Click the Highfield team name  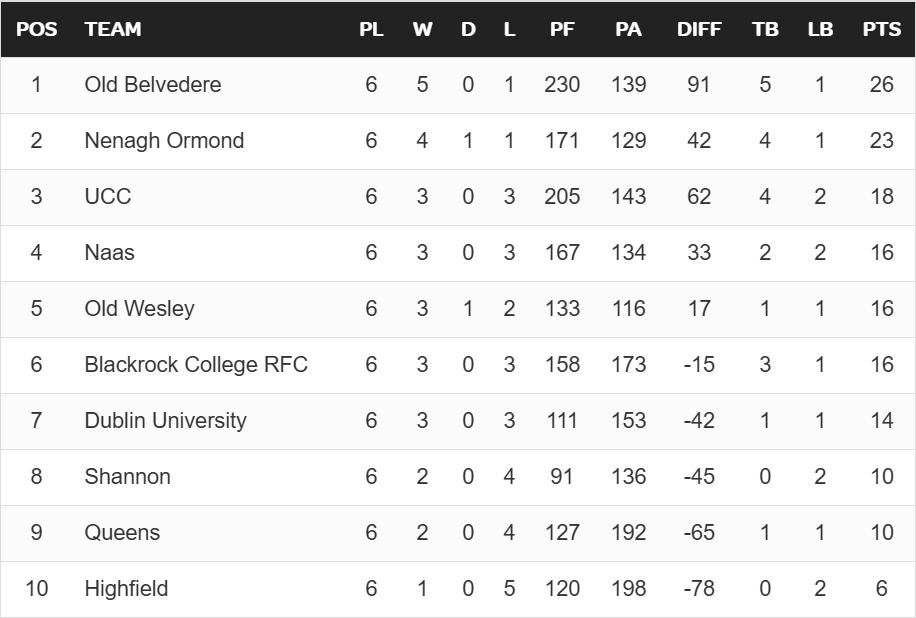[126, 589]
